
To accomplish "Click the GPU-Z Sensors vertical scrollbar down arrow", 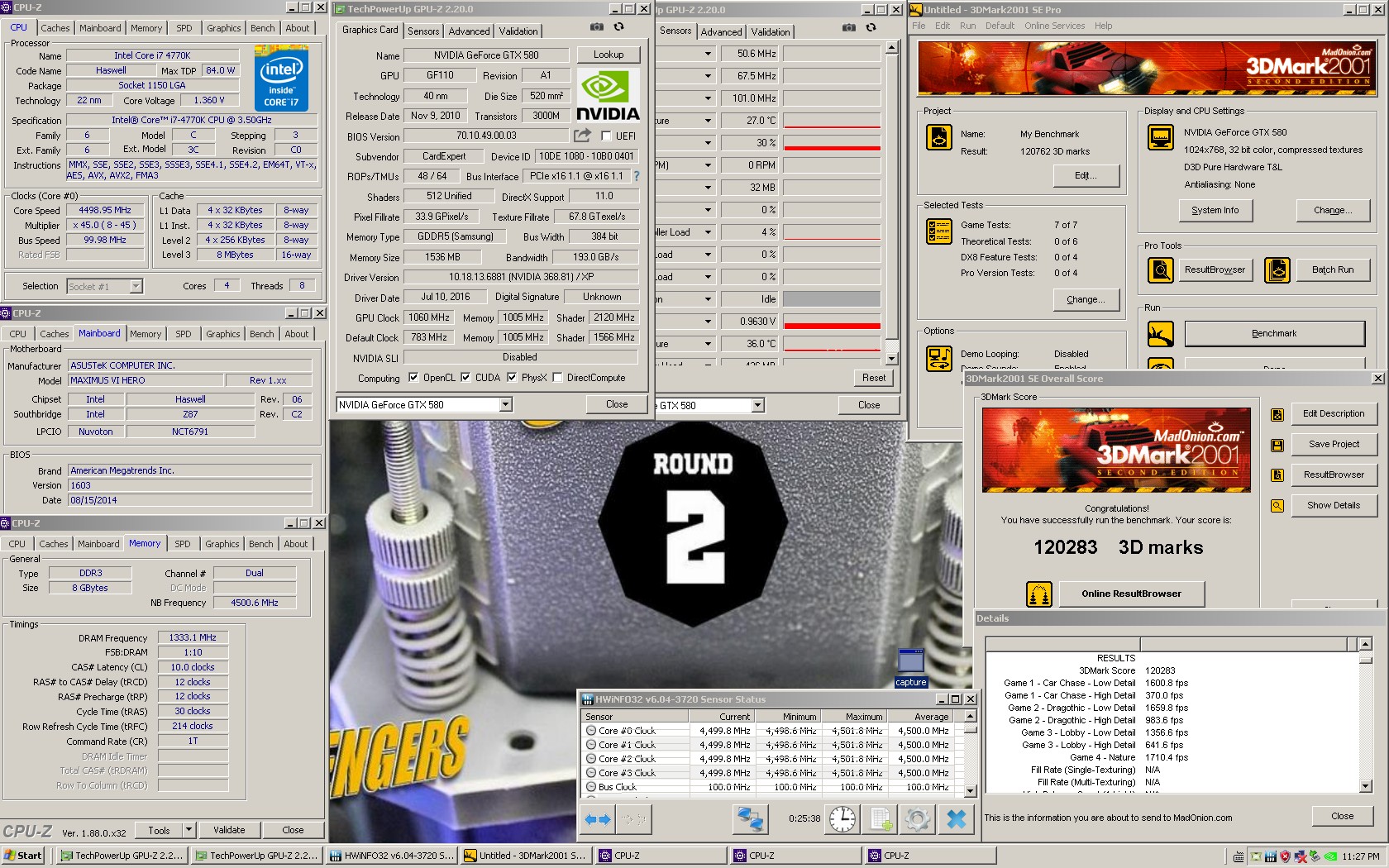I will pyautogui.click(x=891, y=359).
